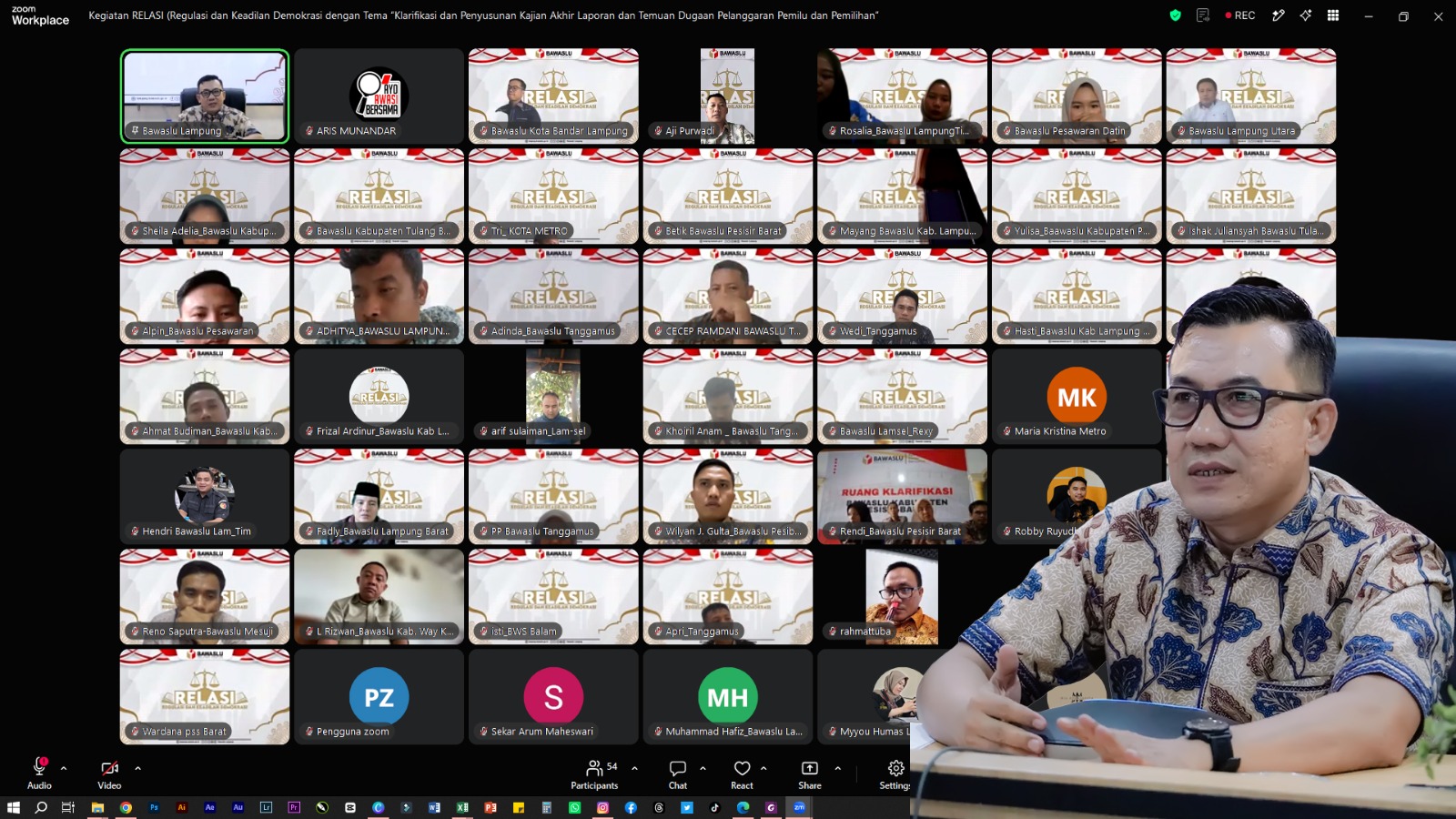Click the name label "Hendri Bawaslu Lam_Tim"
This screenshot has width=1456, height=819.
[x=197, y=531]
